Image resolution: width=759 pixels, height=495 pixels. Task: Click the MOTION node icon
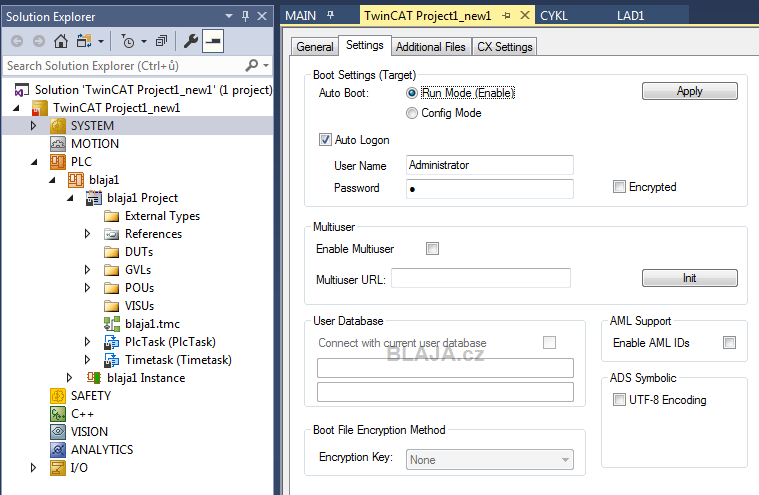click(x=58, y=144)
